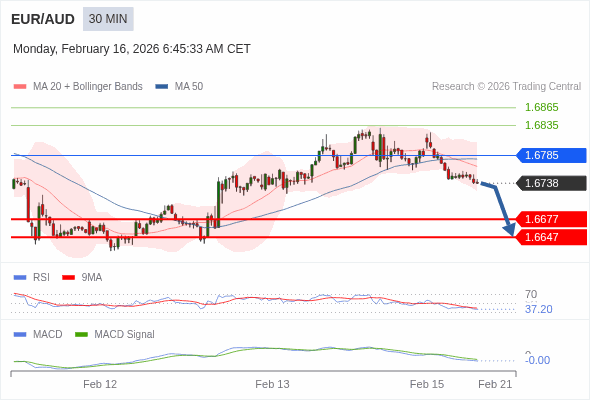Click the timestamp 'Monday, February 16, 2026 6:45:33 AM CET'
Viewport: 590px width, 400px height.
click(132, 49)
